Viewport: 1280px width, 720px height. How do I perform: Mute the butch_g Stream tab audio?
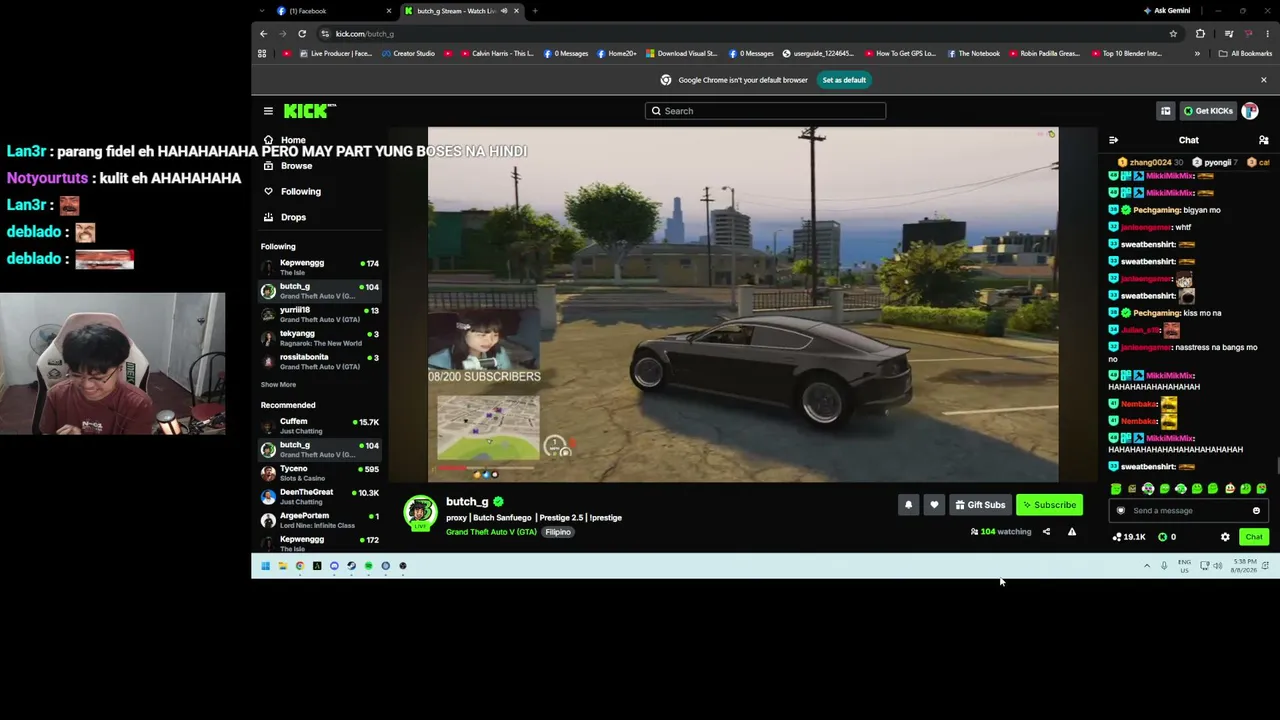pyautogui.click(x=503, y=11)
